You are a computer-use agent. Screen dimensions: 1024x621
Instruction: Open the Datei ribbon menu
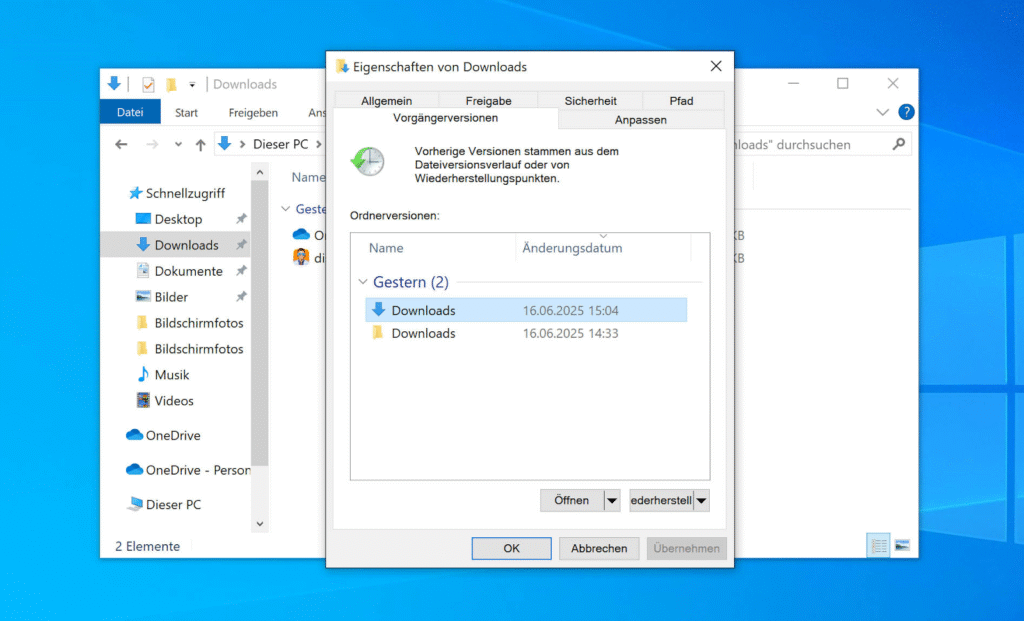click(x=130, y=113)
